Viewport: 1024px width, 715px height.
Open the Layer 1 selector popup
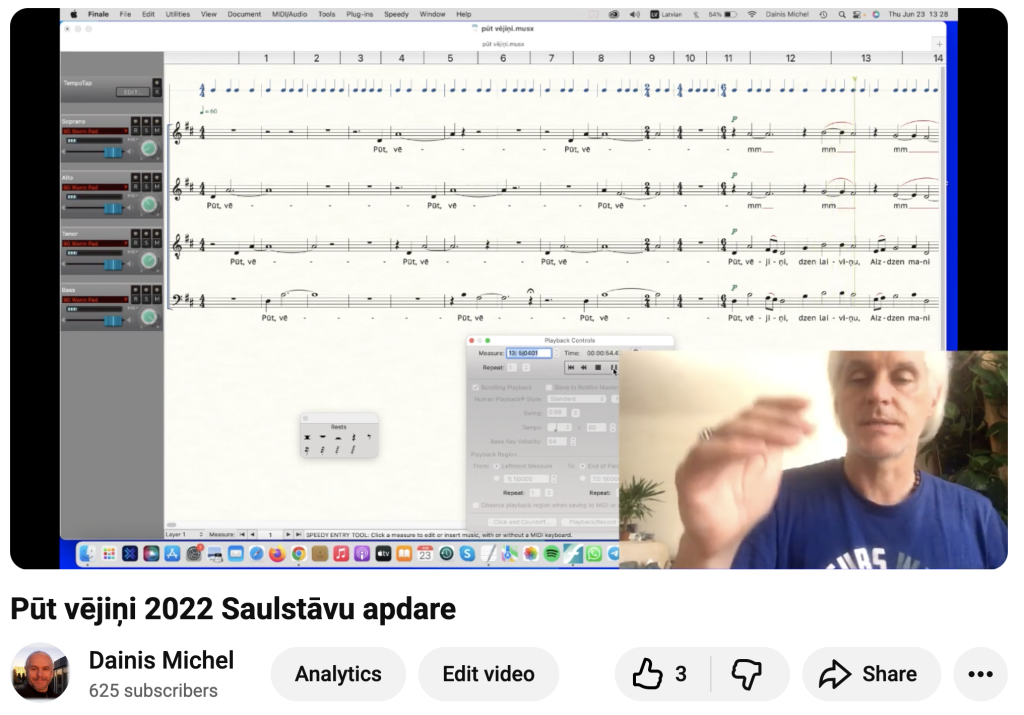pos(184,535)
